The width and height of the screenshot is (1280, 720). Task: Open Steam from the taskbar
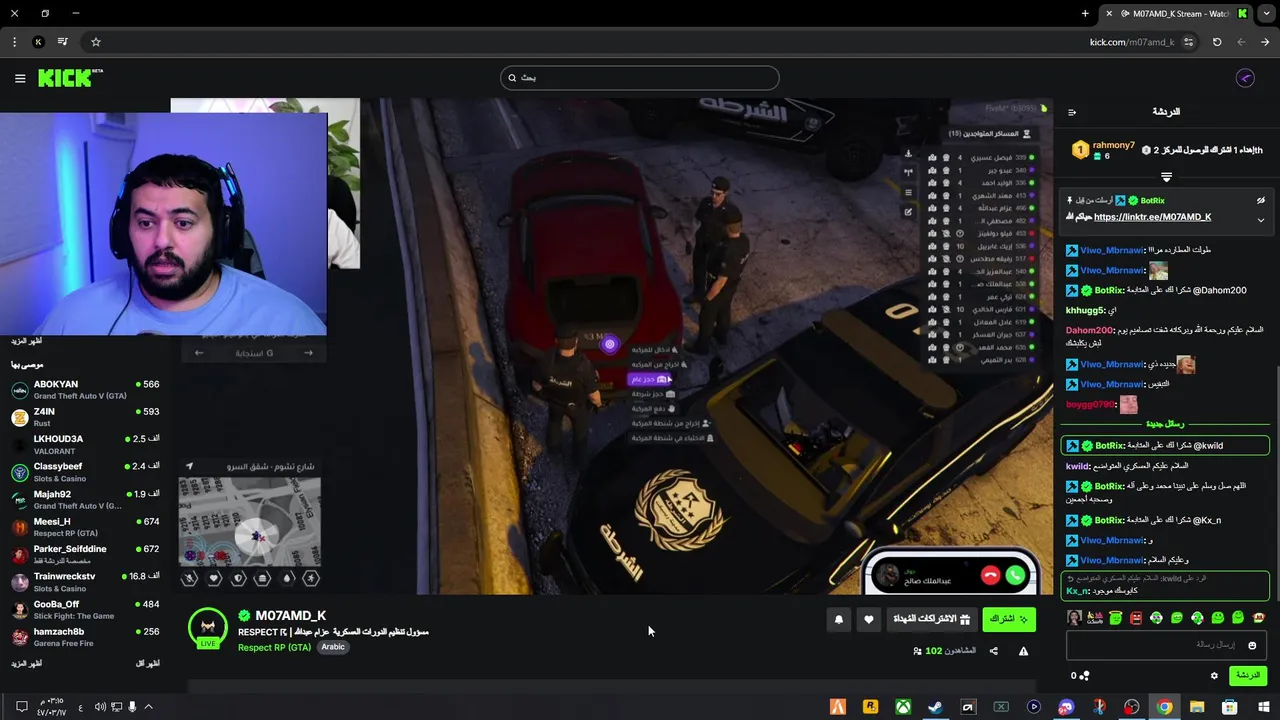point(935,707)
